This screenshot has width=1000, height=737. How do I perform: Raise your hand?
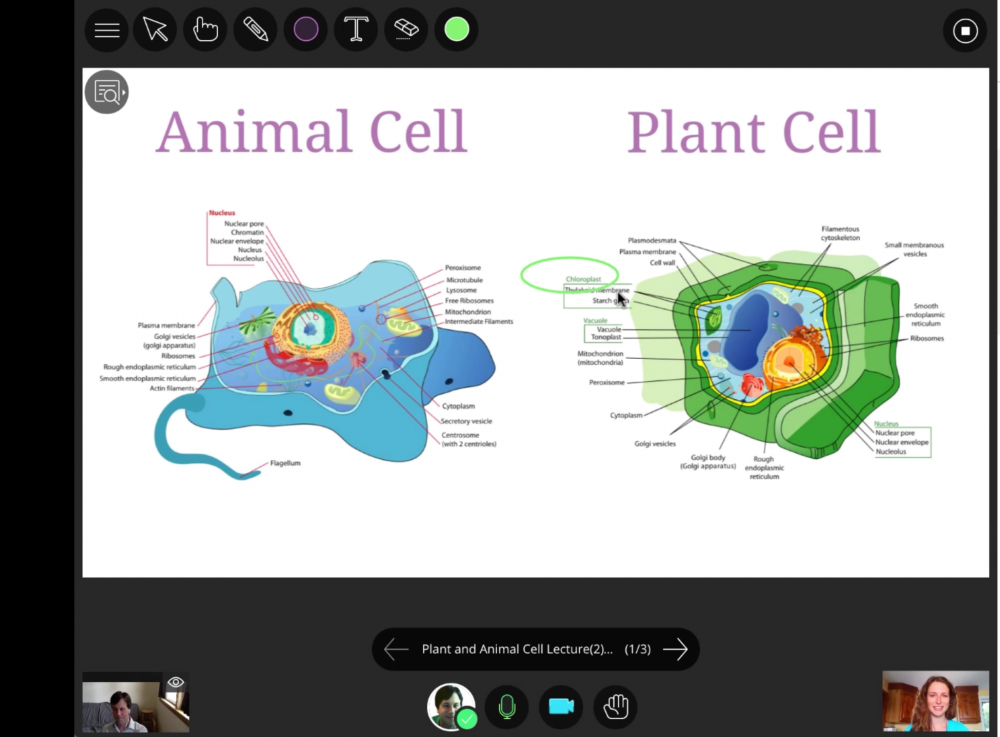coord(615,707)
